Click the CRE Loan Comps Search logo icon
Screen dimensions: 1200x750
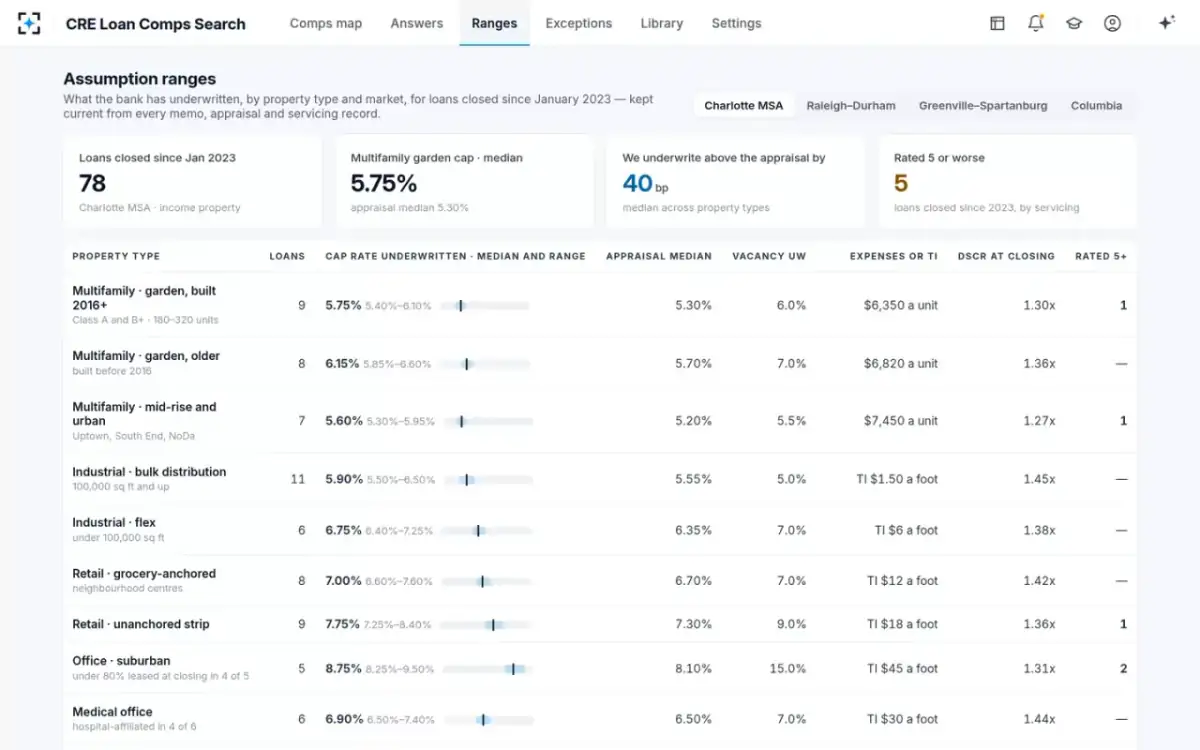point(30,23)
